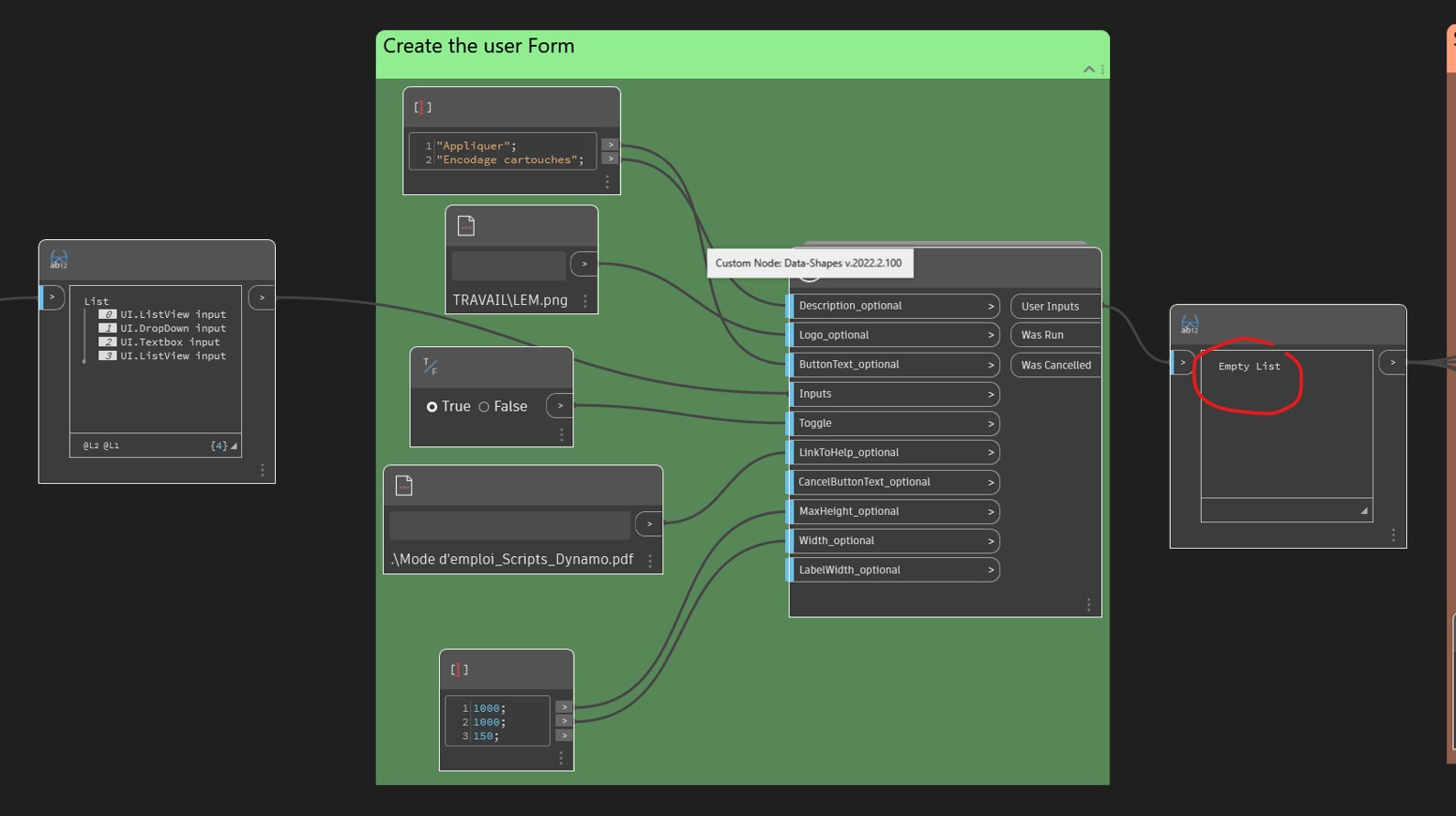This screenshot has width=1456, height=816.
Task: Select the True radio button
Action: pos(432,406)
